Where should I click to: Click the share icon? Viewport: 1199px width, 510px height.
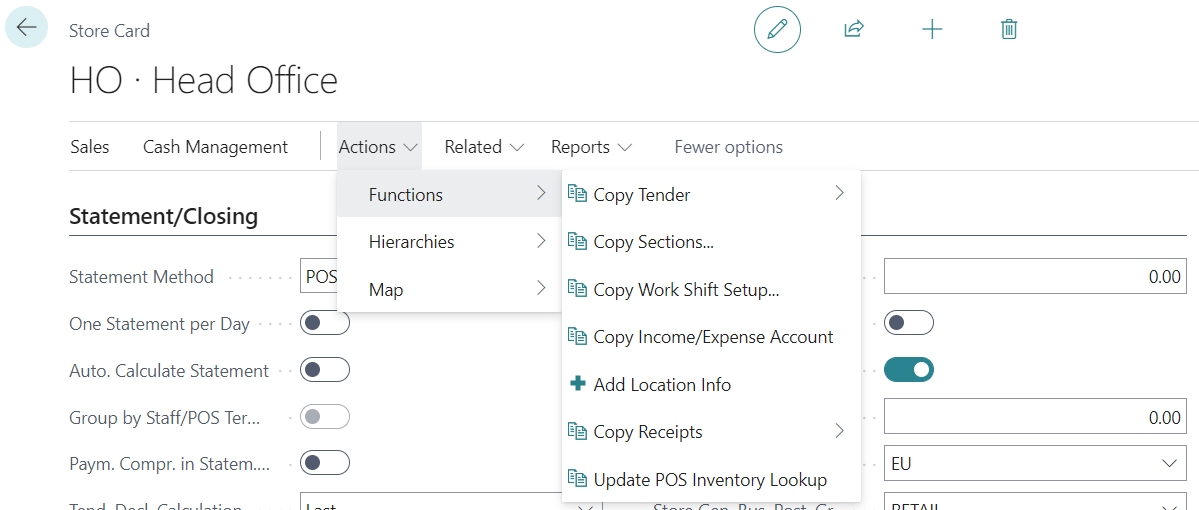(853, 29)
